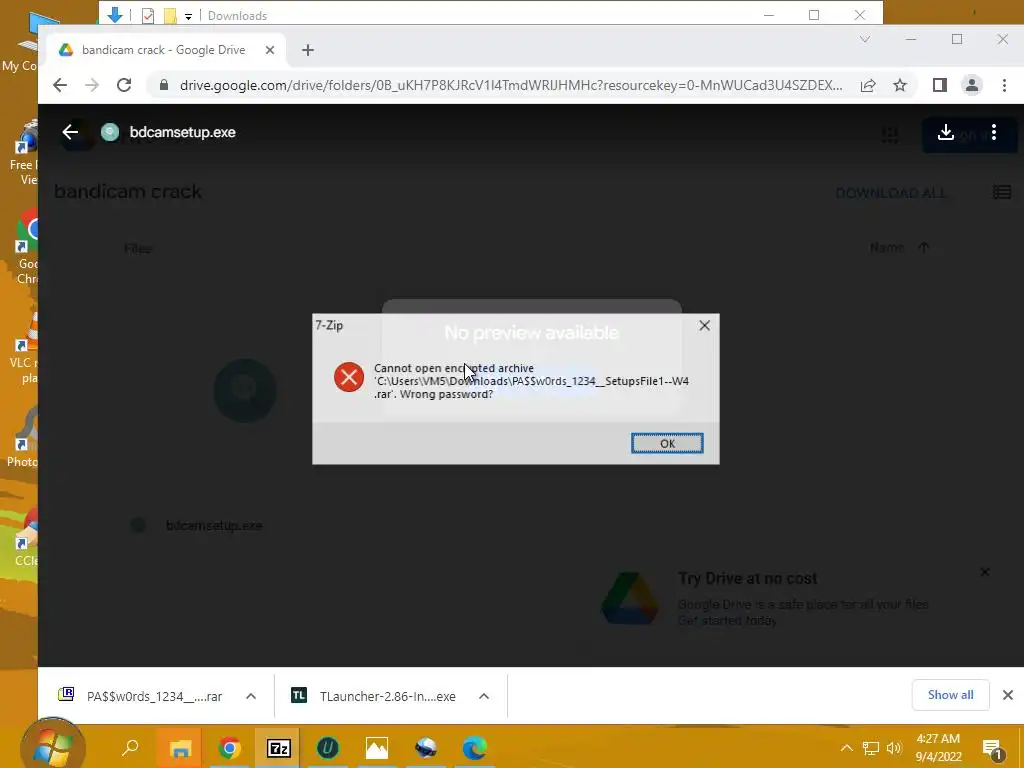This screenshot has width=1024, height=768.
Task: Open taskbar search magnifier
Action: click(x=131, y=747)
